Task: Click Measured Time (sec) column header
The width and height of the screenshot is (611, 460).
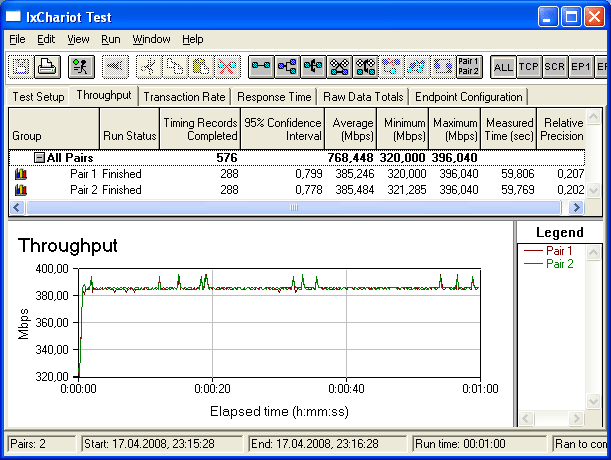Action: click(x=509, y=129)
